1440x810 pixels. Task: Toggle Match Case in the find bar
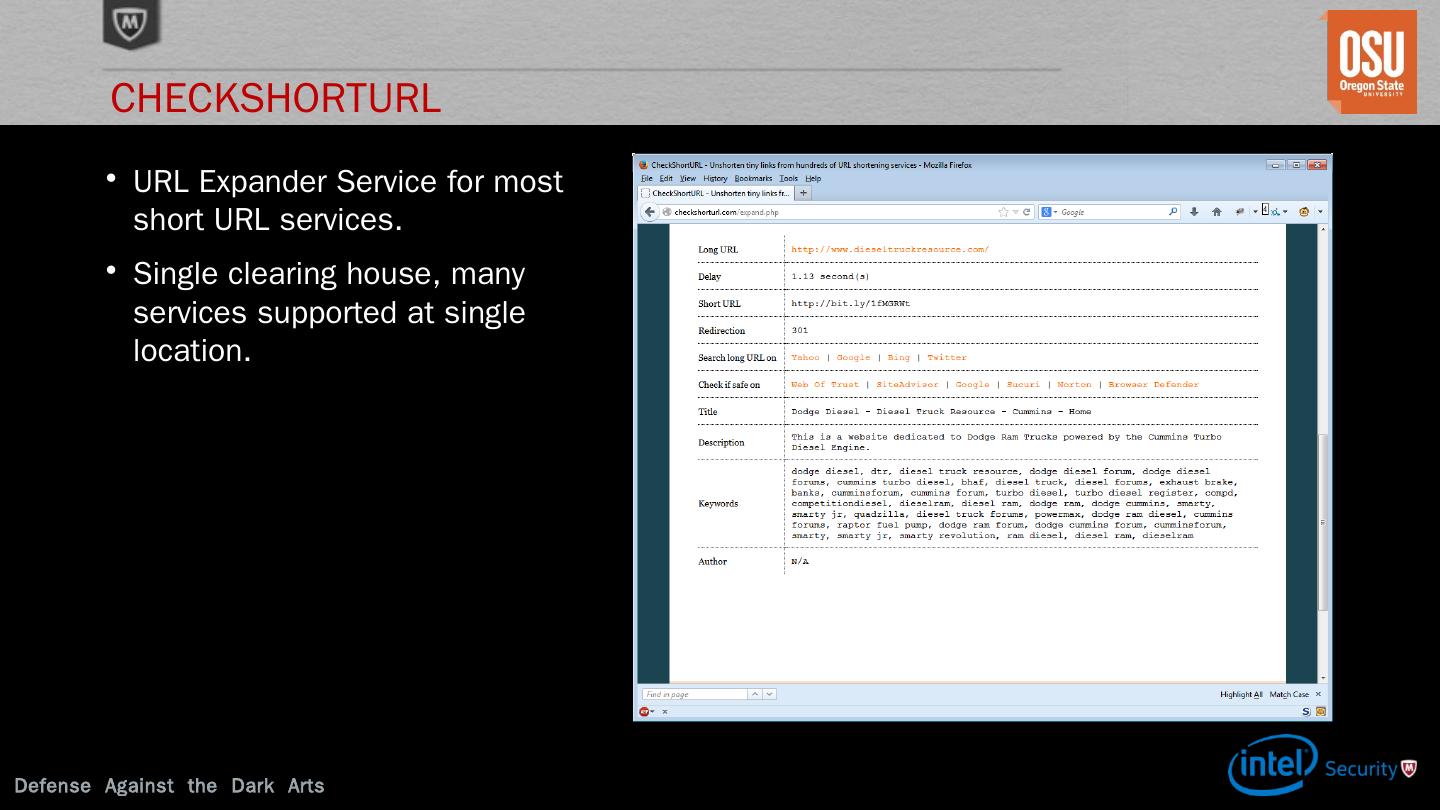pyautogui.click(x=1289, y=694)
